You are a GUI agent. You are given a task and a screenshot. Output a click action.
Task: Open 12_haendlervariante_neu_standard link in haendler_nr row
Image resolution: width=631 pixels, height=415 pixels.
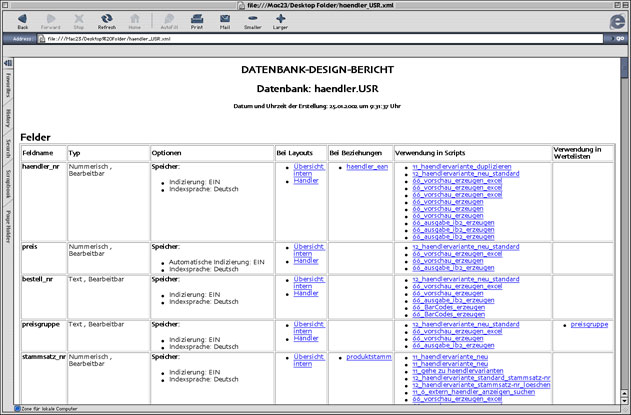coord(466,173)
